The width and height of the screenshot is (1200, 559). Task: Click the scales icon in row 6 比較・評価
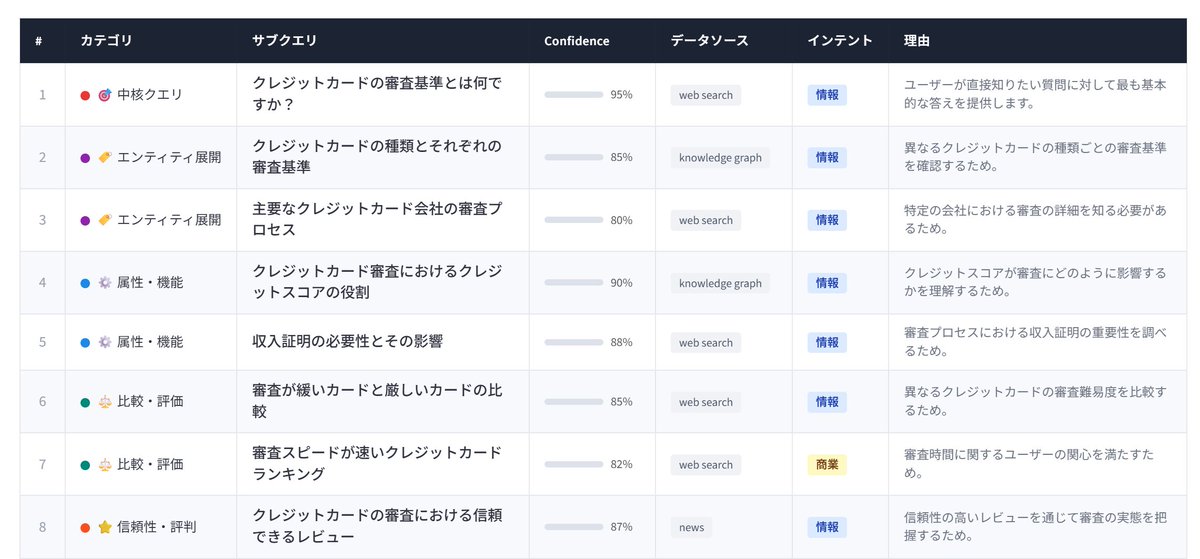click(x=104, y=402)
